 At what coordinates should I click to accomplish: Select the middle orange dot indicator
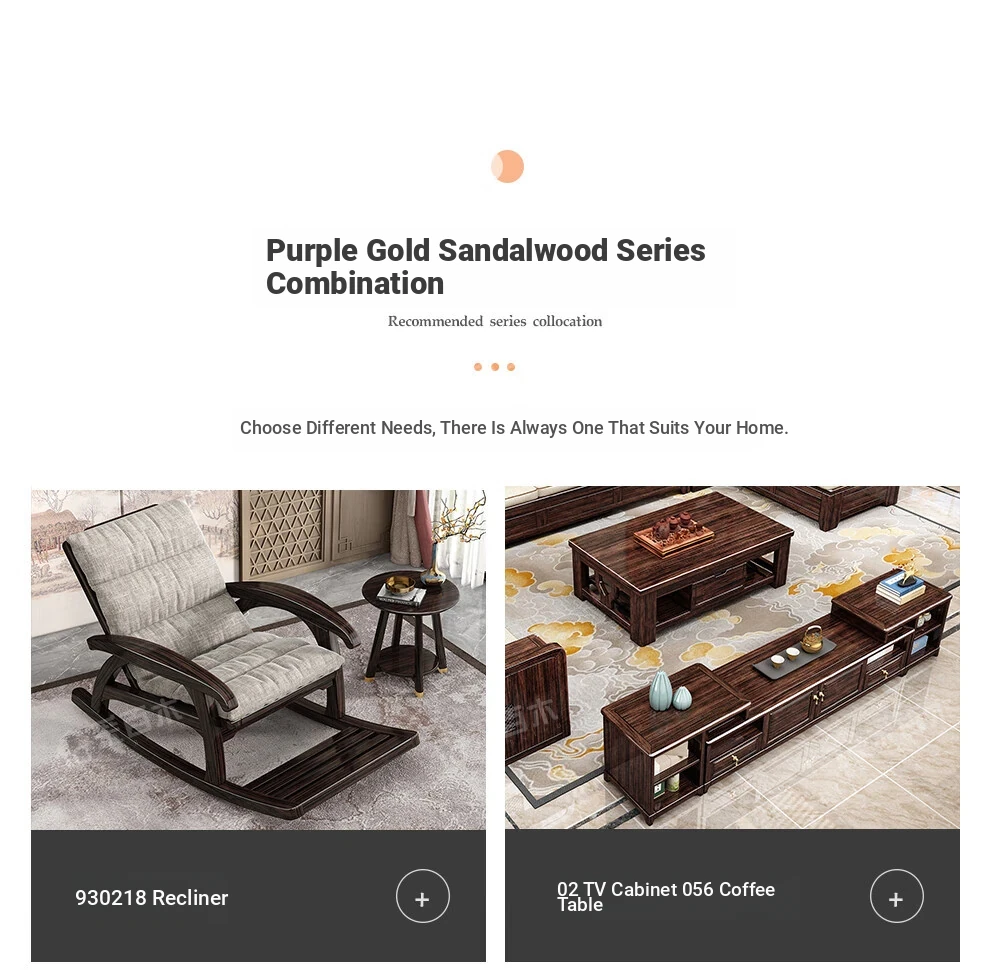coord(495,367)
